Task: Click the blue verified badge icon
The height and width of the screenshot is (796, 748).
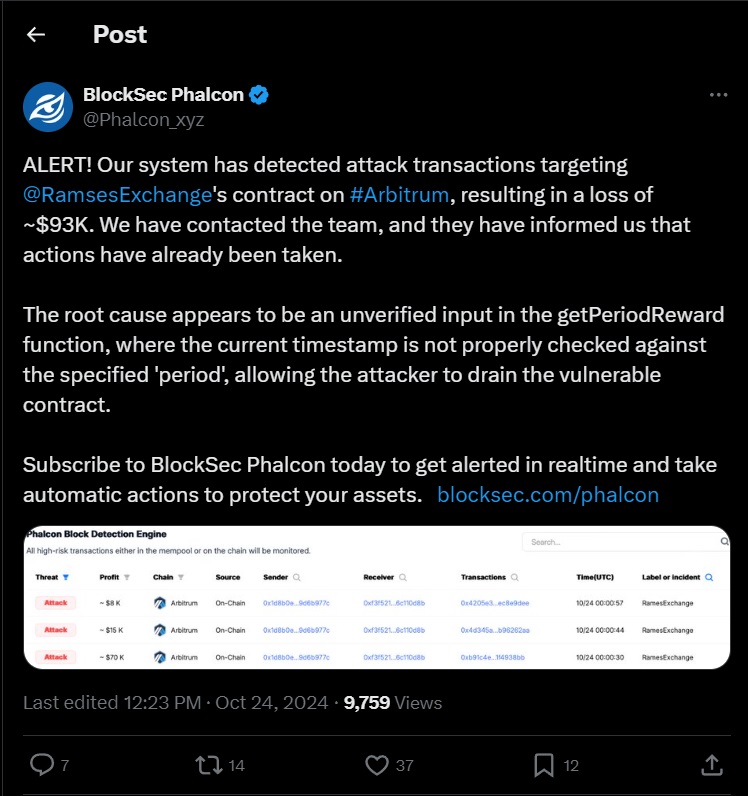Action: pos(259,95)
